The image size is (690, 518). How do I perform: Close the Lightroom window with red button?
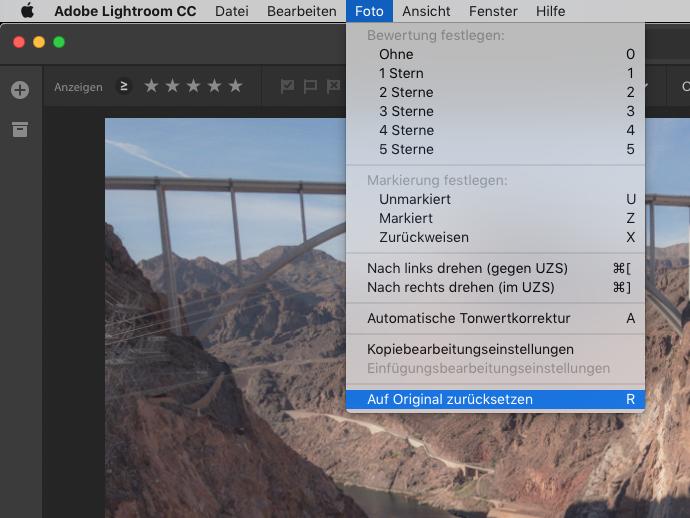[19, 42]
